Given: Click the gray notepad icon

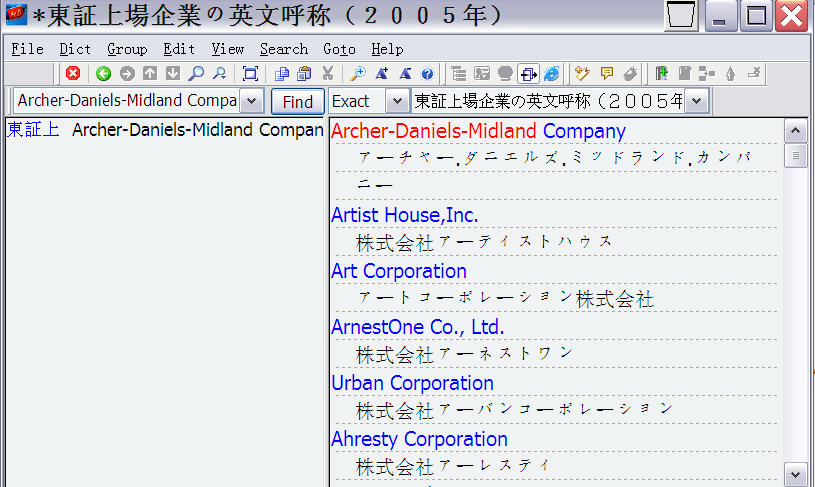Looking at the screenshot, I should click(684, 73).
